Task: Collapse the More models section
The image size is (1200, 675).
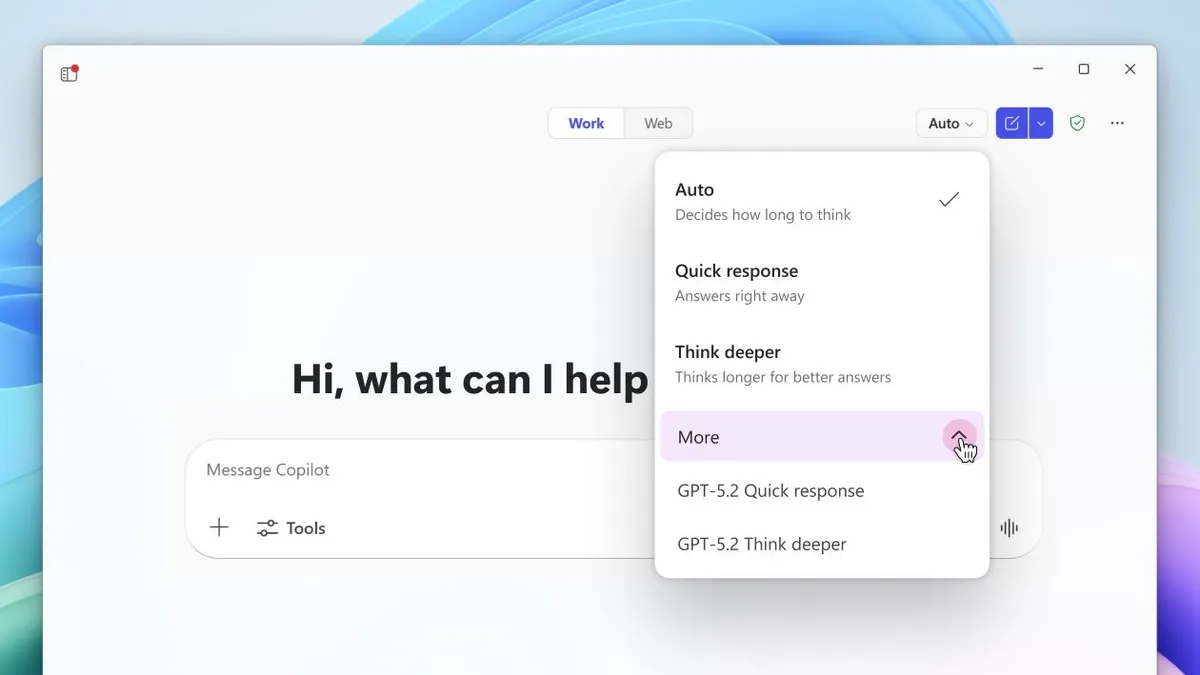Action: coord(960,437)
